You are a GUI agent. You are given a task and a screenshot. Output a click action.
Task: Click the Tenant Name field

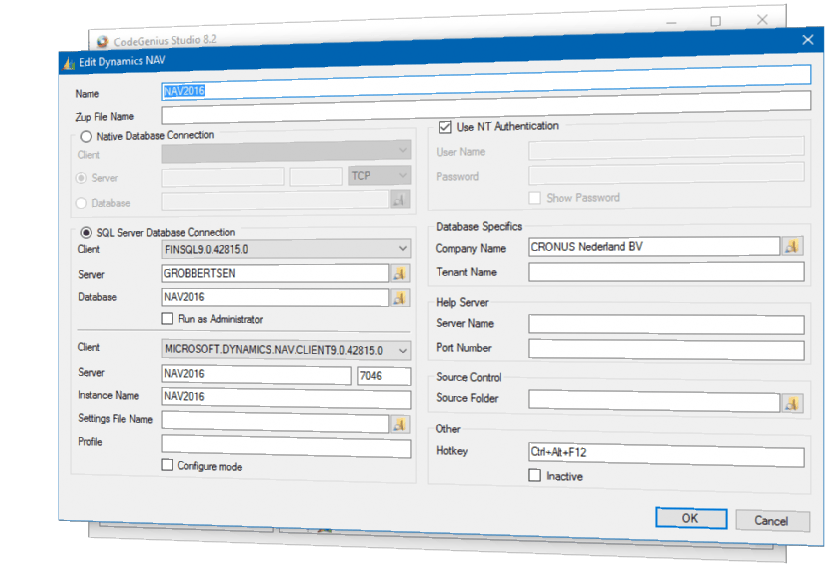tap(666, 272)
